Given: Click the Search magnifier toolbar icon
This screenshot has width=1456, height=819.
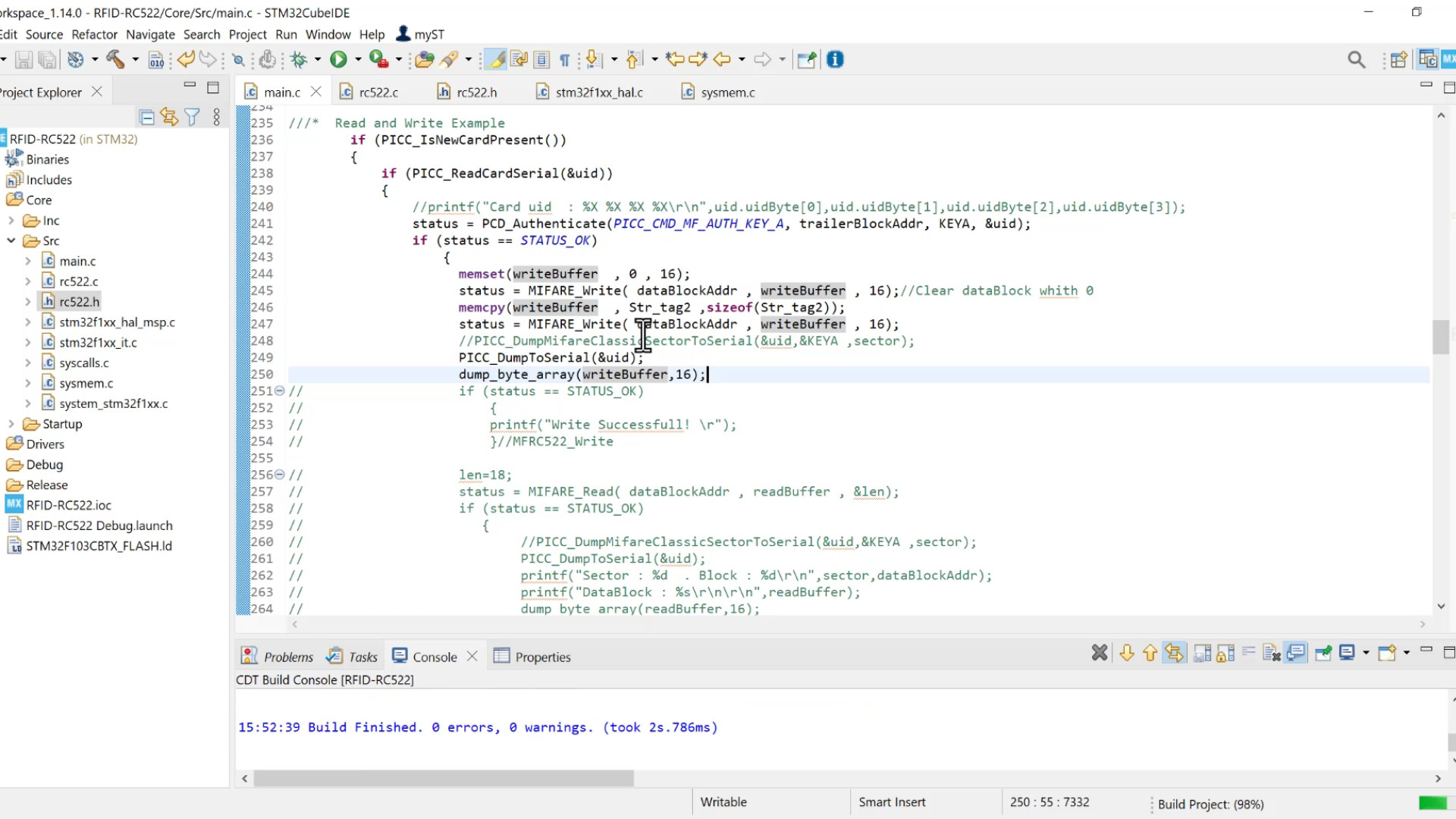Looking at the screenshot, I should click(x=1356, y=59).
